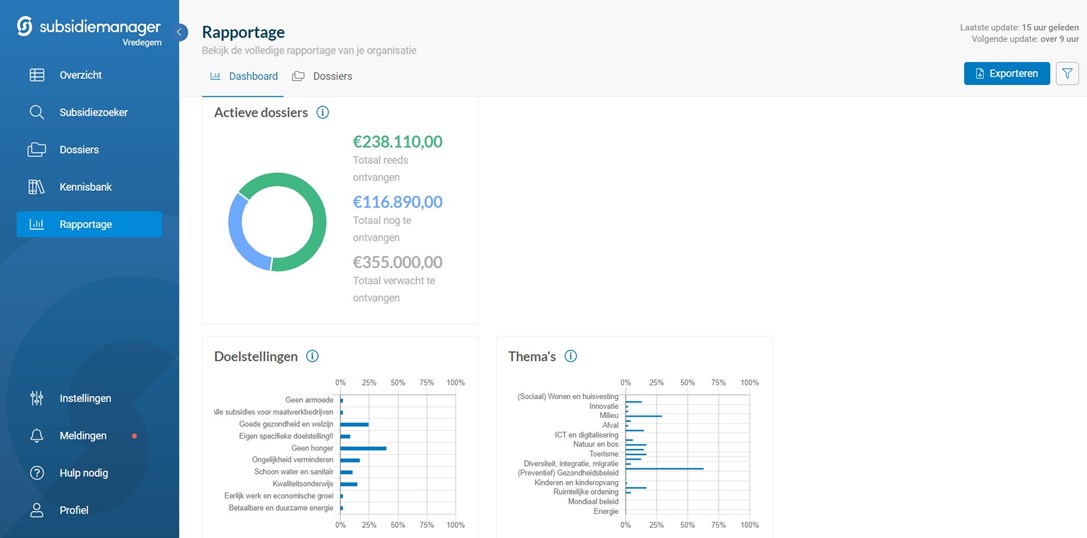
Task: Click the Kennisbank books icon
Action: [37, 187]
